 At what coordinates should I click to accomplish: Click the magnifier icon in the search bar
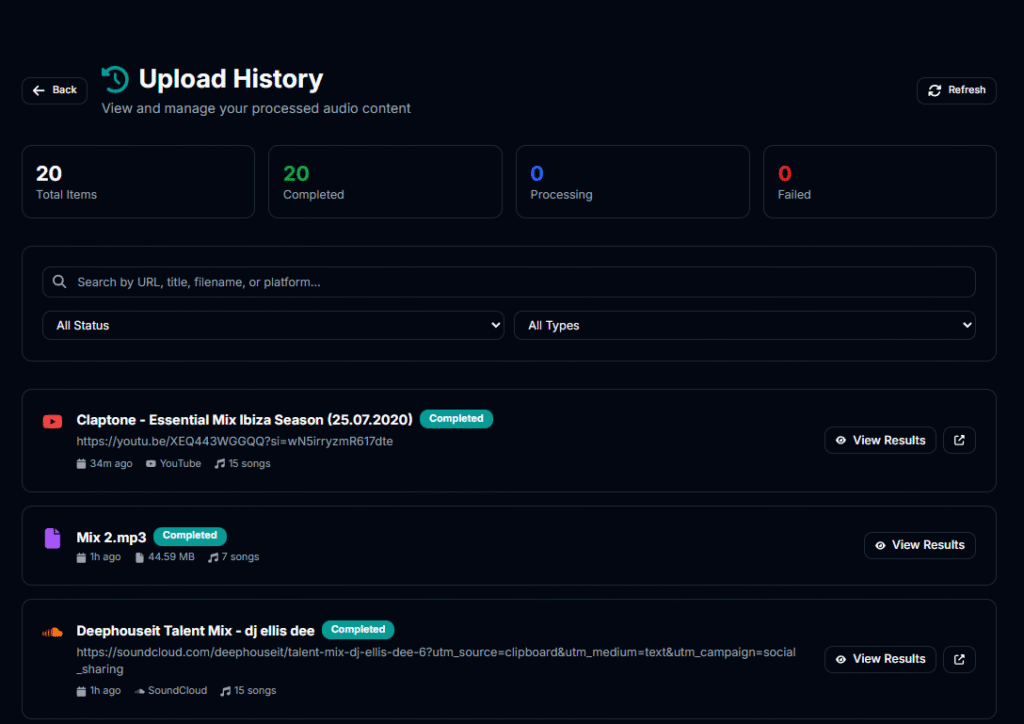pos(60,282)
